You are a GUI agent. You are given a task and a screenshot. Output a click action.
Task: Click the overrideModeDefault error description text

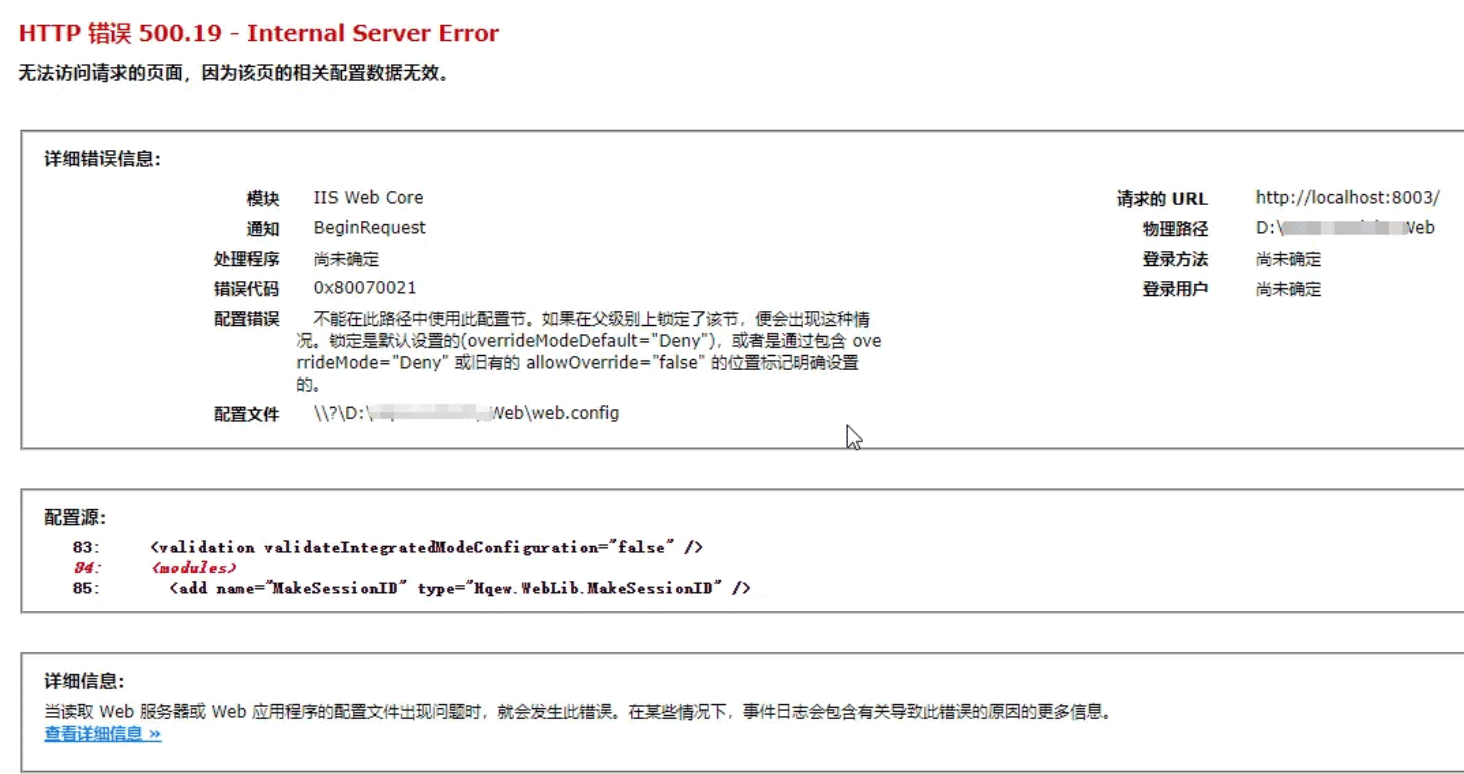click(589, 351)
